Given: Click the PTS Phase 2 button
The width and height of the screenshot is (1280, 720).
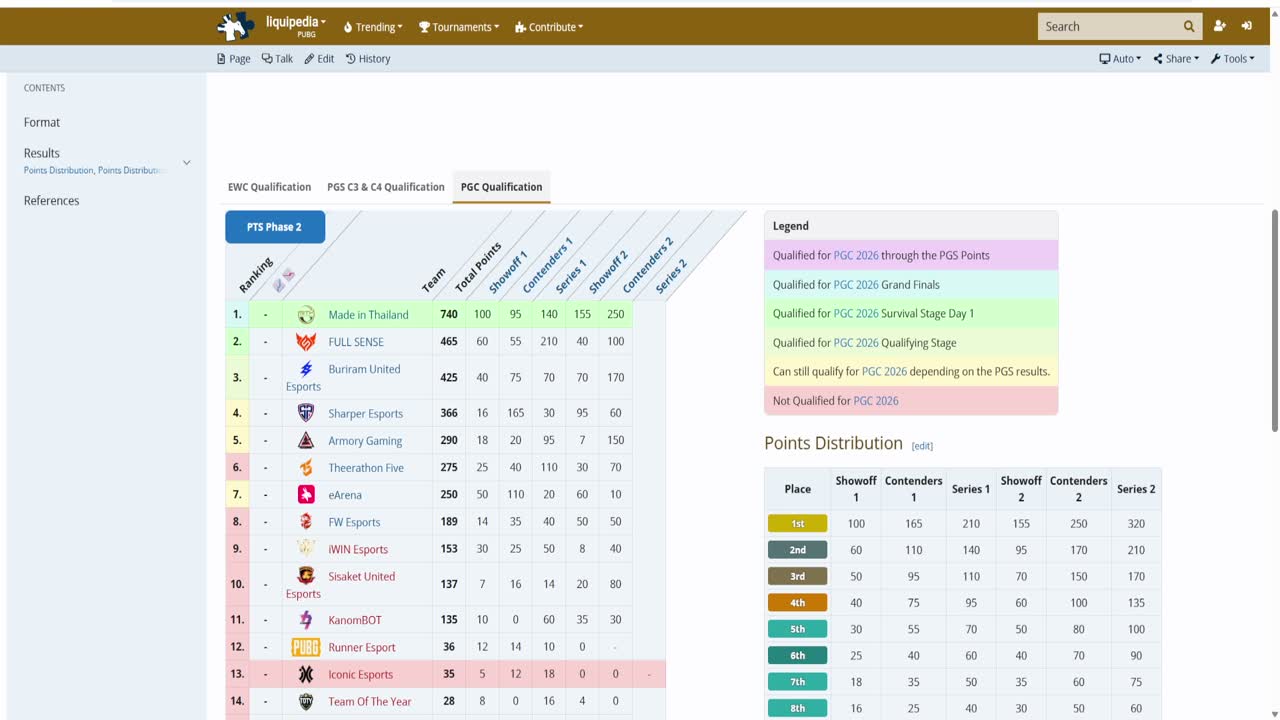Looking at the screenshot, I should 275,227.
